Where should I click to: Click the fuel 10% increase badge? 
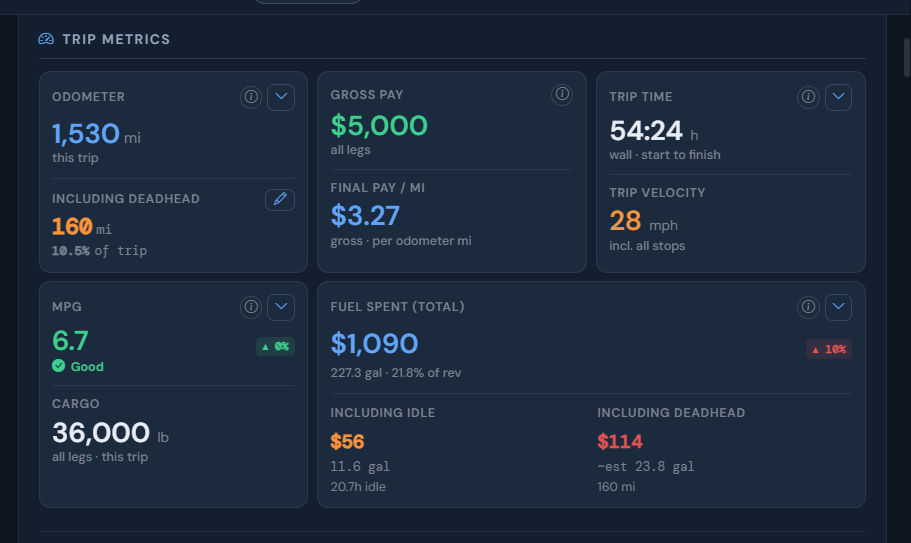click(x=829, y=349)
